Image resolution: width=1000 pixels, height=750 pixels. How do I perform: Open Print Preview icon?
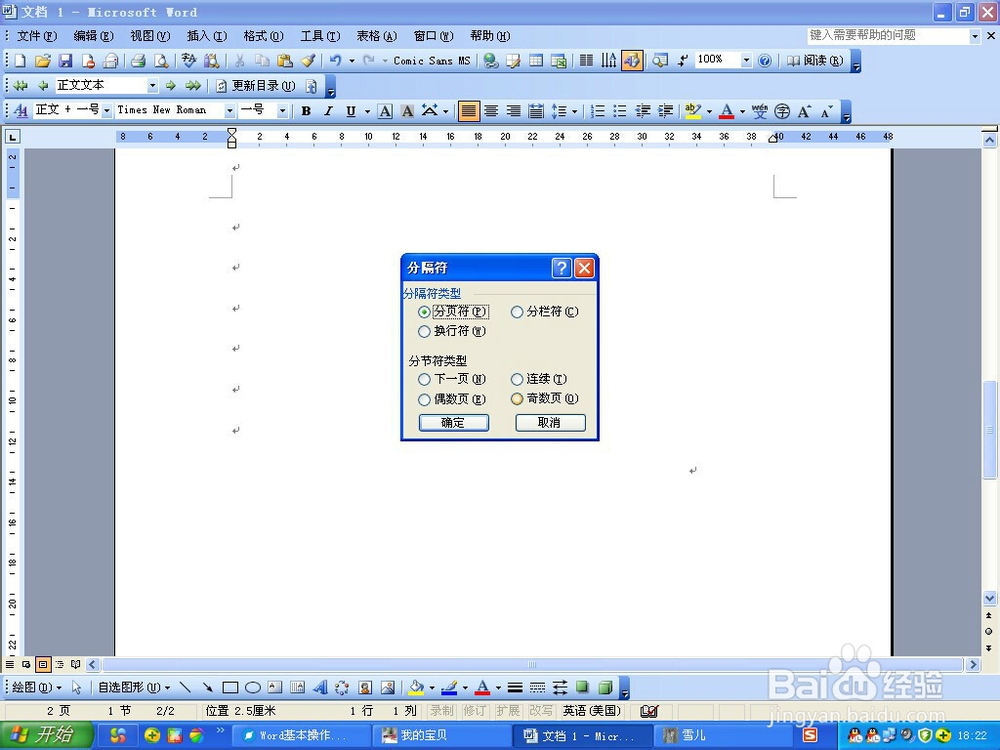(161, 61)
